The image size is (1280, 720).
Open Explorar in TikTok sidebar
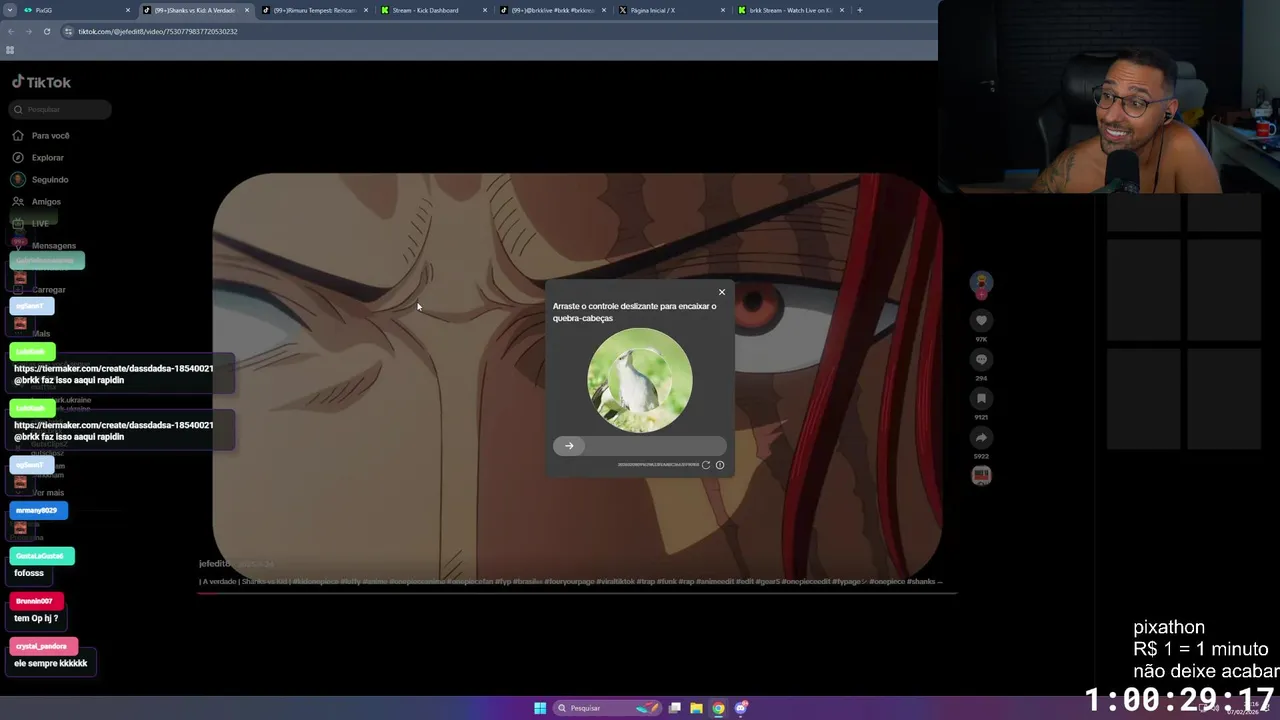click(x=47, y=158)
